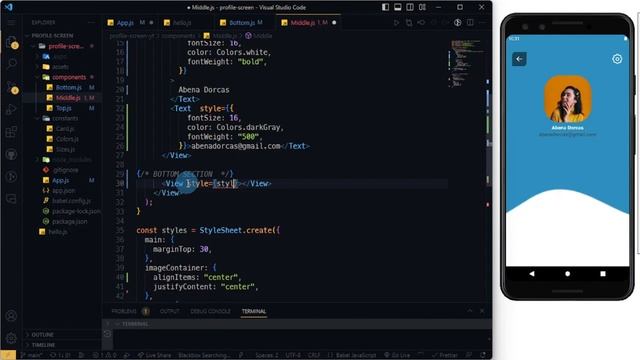Open the GitHub view in the activity bar
640x360 pixels.
click(x=11, y=154)
